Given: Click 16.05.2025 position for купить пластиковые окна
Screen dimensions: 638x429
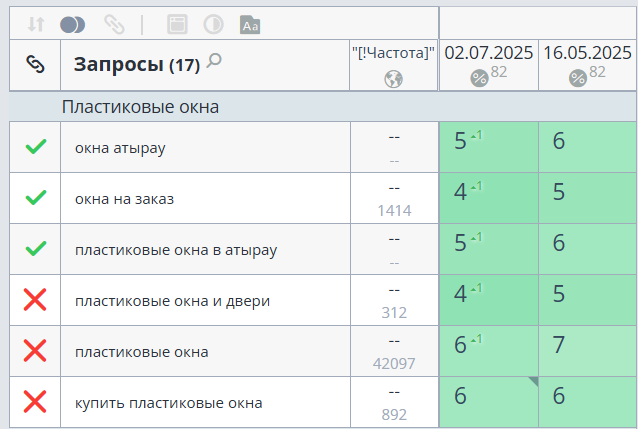Looking at the screenshot, I should (x=588, y=402).
